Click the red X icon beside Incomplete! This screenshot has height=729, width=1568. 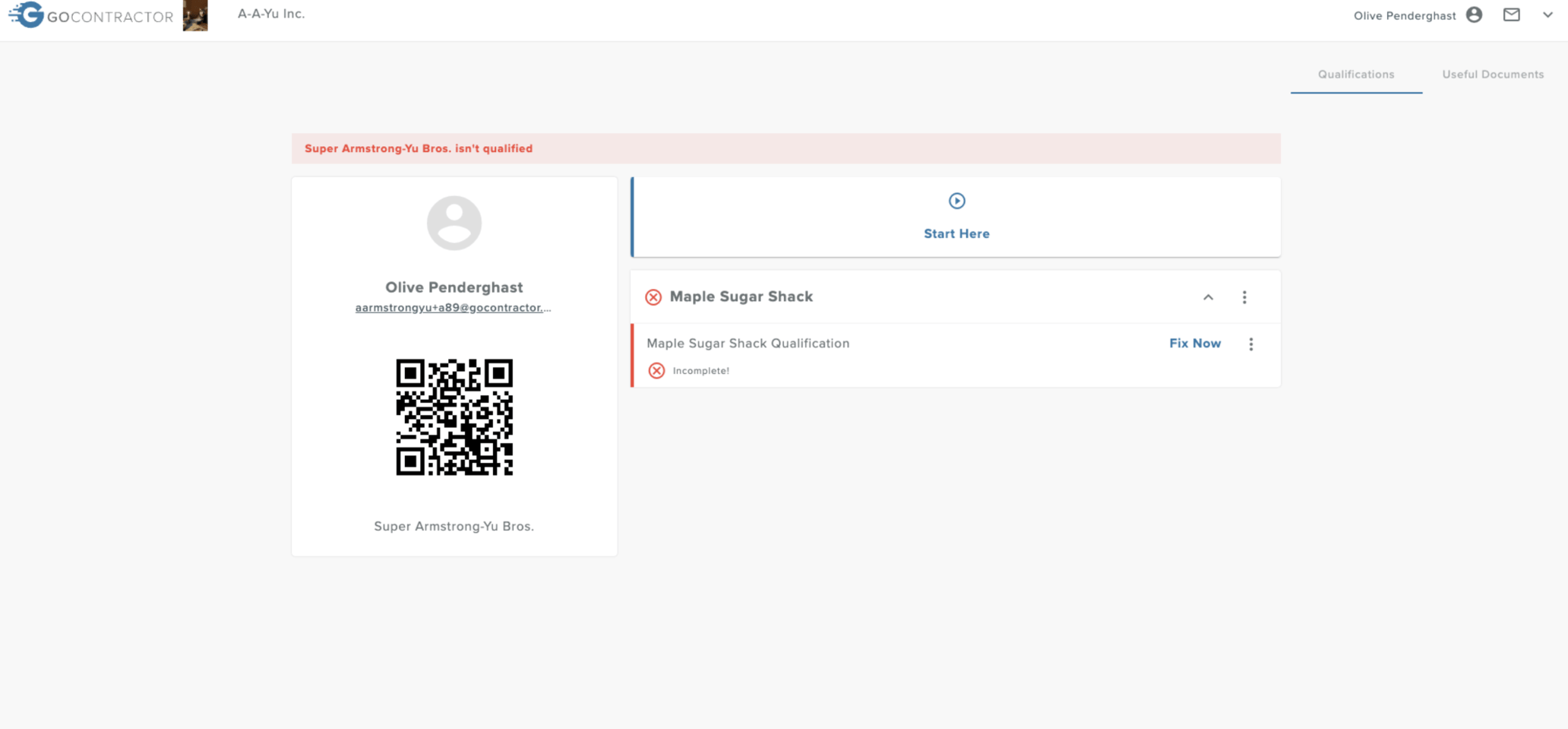click(x=656, y=371)
